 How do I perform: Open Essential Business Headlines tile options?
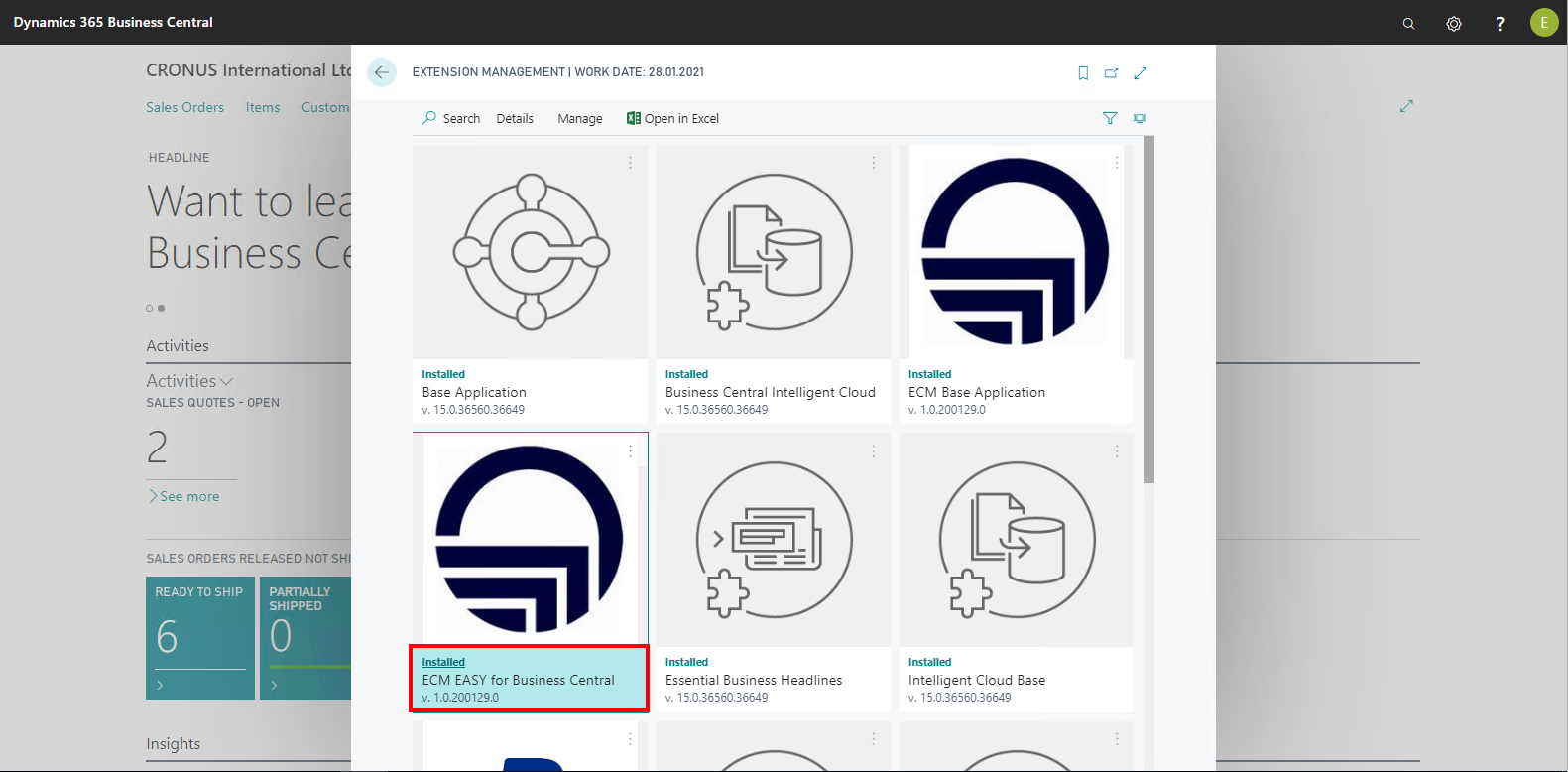coord(873,450)
